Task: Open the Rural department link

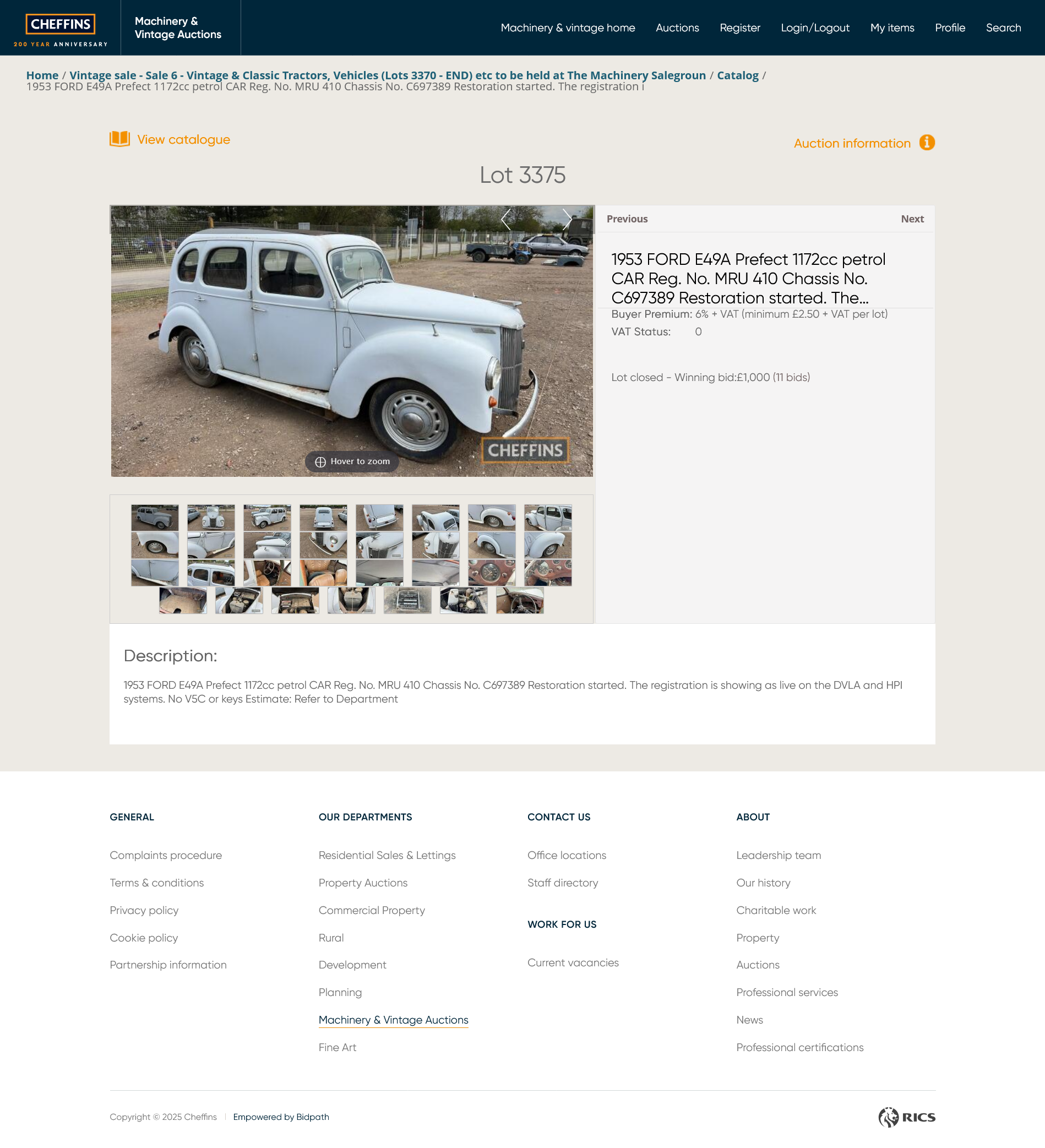Action: (331, 937)
